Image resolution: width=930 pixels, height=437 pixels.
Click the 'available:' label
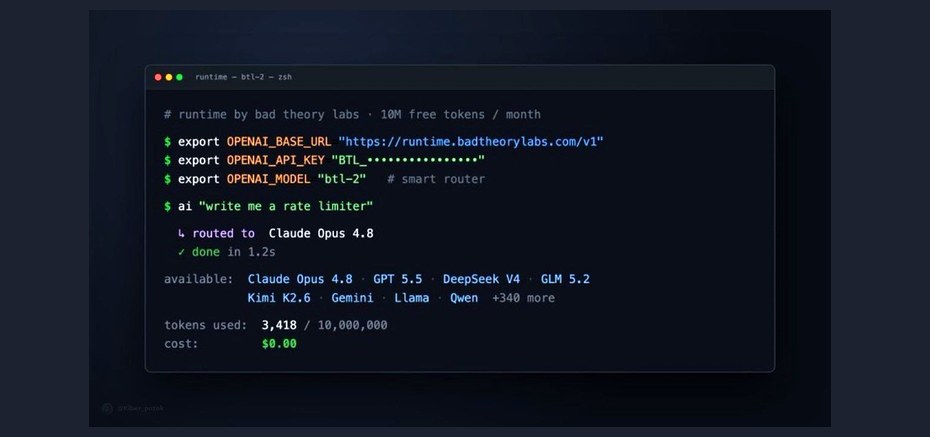pyautogui.click(x=199, y=279)
